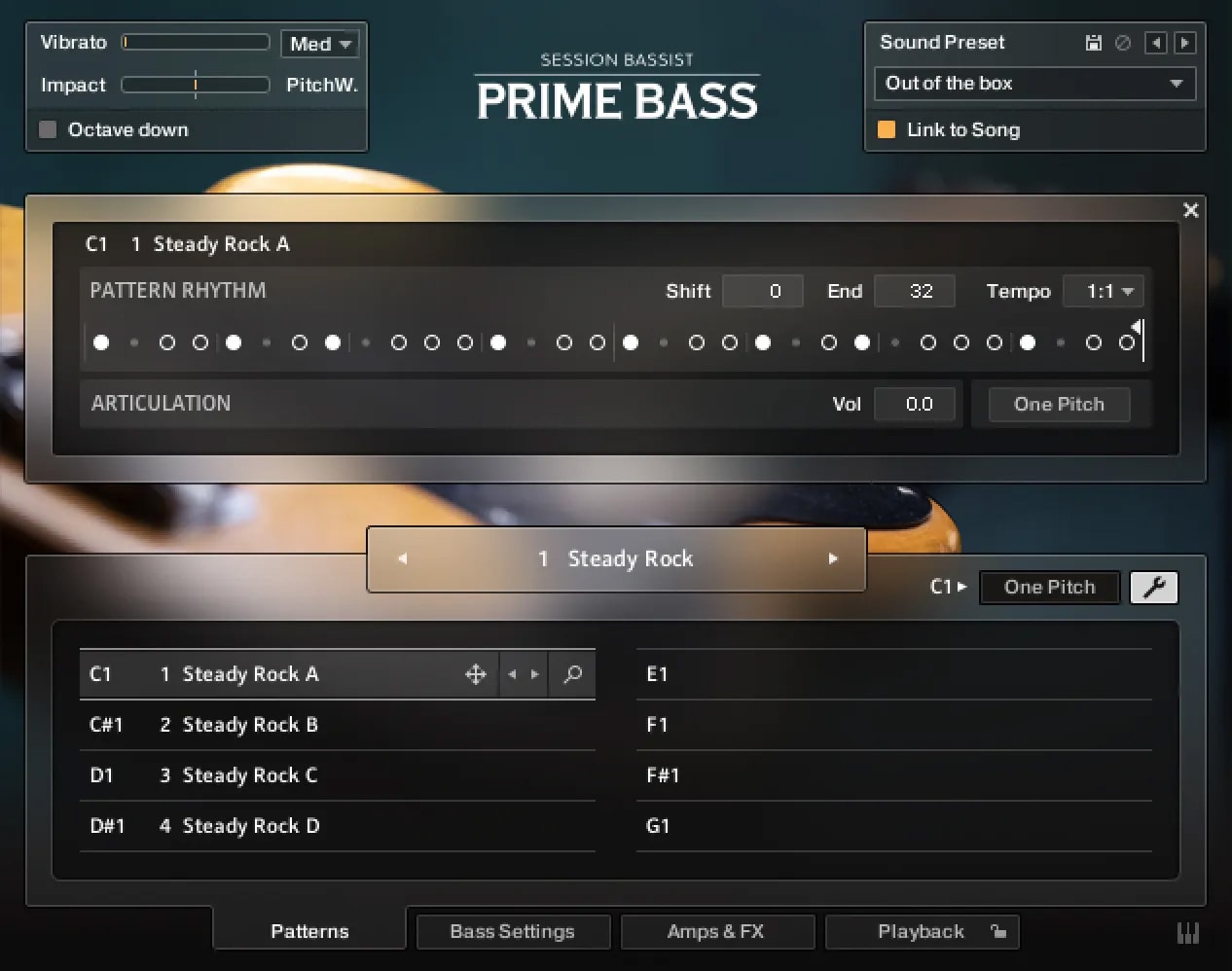Click One Pitch button in Articulation row
Viewport: 1232px width, 971px height.
(1059, 405)
